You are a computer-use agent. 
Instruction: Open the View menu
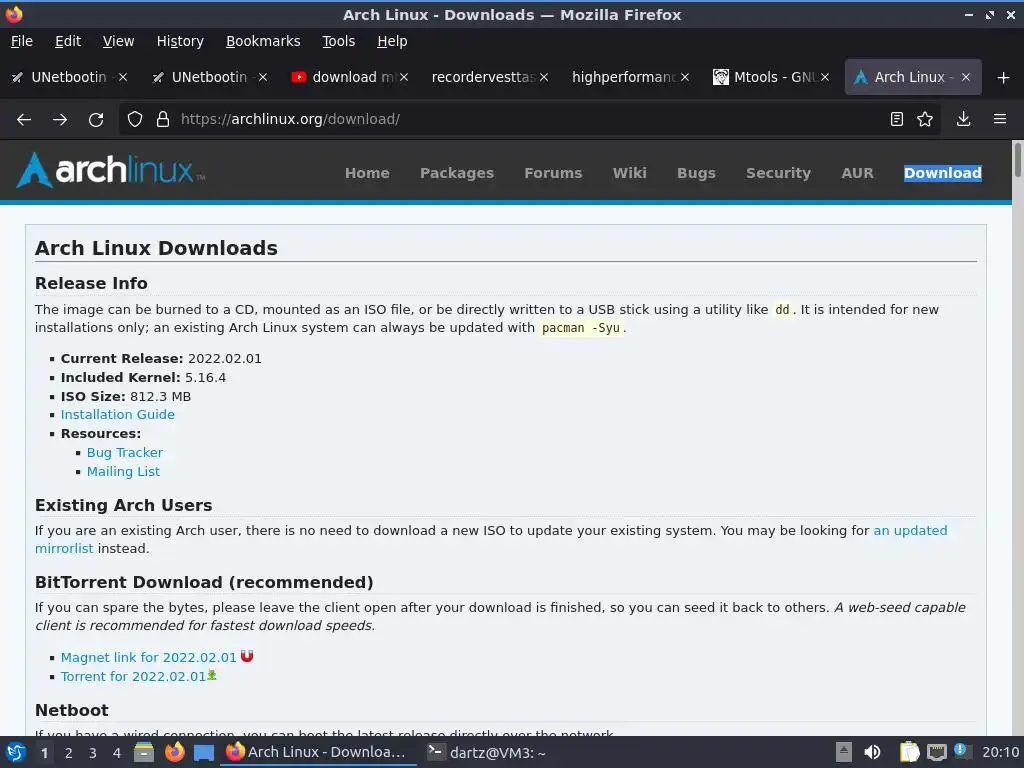tap(118, 41)
